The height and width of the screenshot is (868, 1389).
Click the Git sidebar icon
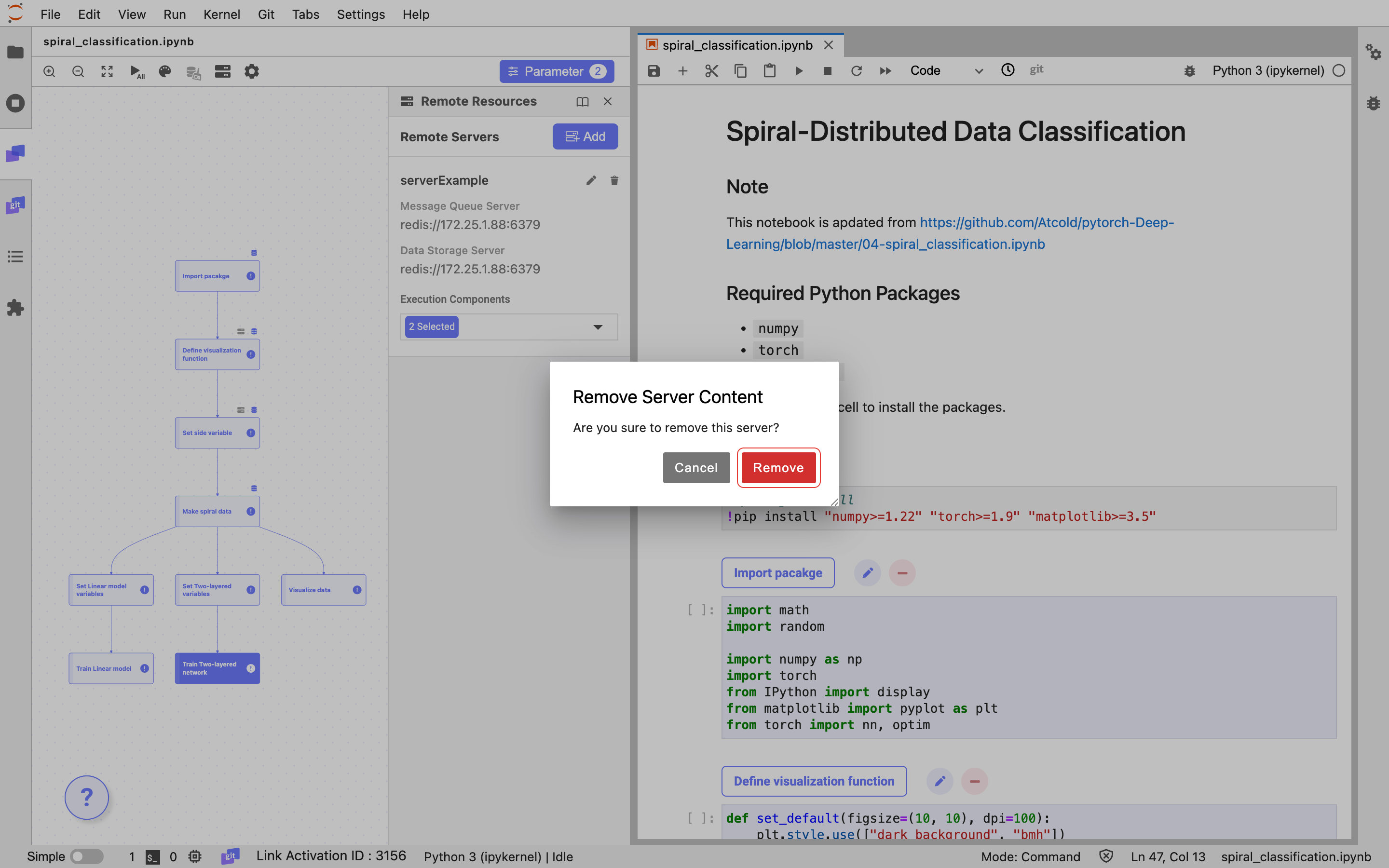(x=15, y=205)
